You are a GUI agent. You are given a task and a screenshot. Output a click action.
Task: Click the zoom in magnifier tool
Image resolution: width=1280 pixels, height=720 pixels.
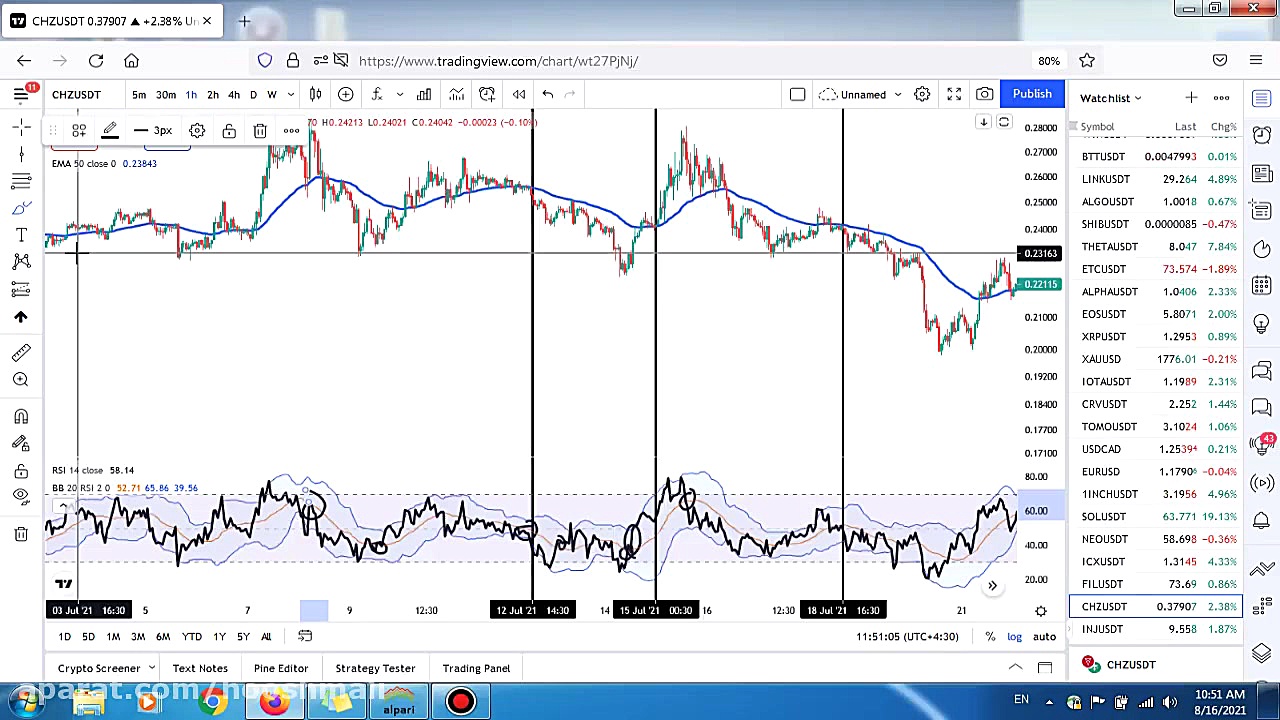(x=21, y=380)
